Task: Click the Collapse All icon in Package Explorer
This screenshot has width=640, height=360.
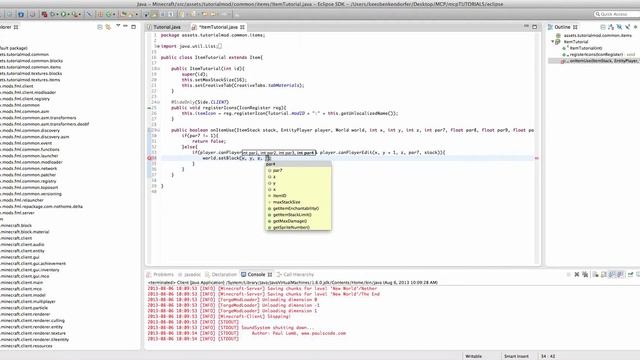Action: tap(100, 27)
